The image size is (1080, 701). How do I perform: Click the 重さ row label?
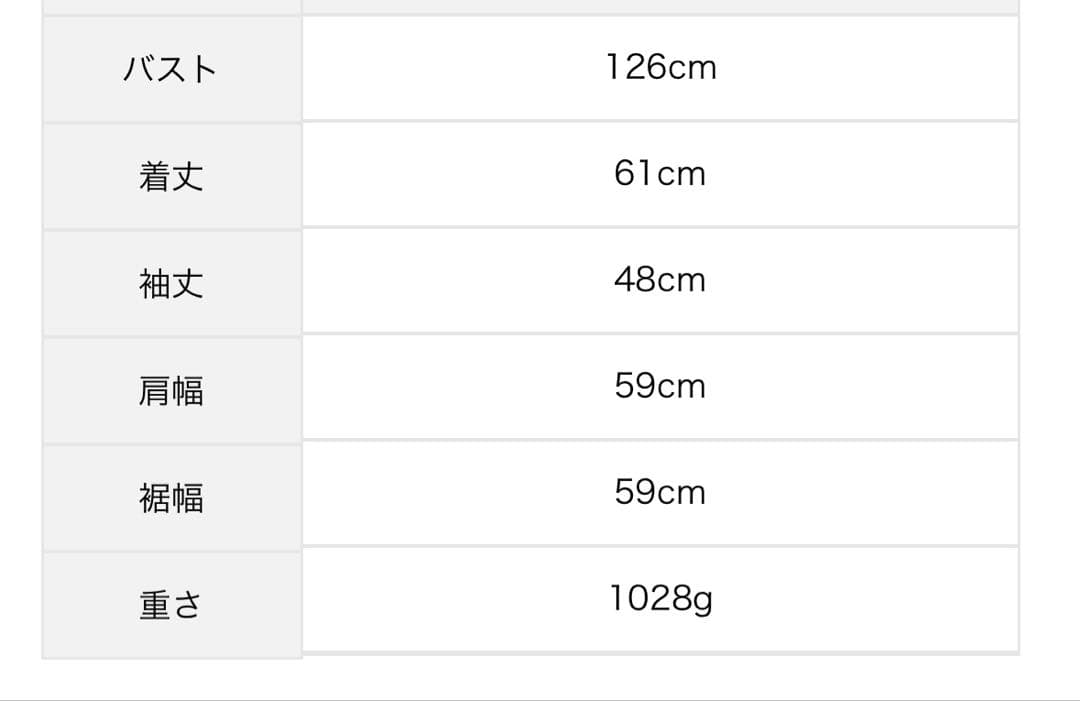pyautogui.click(x=171, y=605)
